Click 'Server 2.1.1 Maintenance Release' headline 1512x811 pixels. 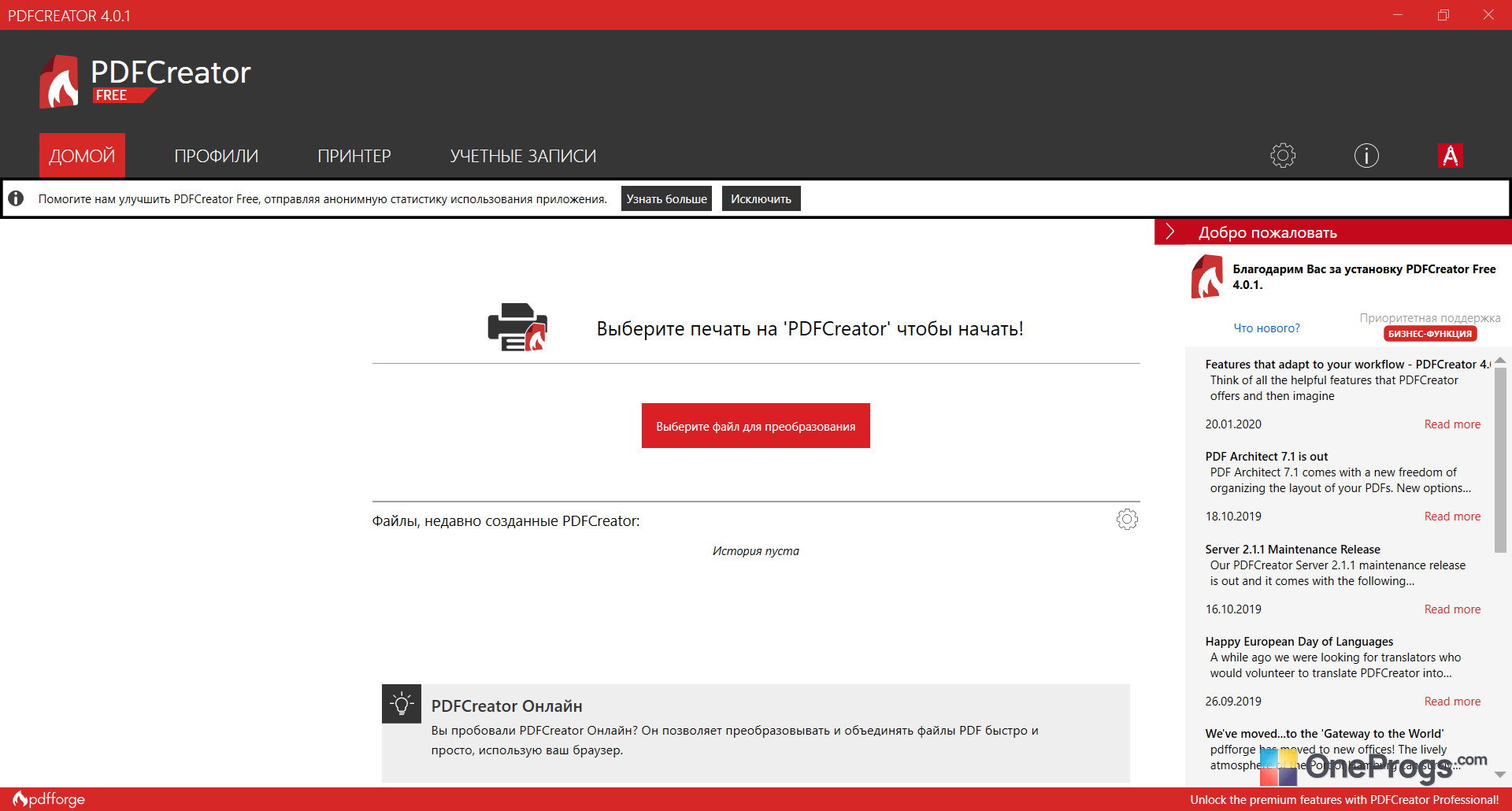[x=1292, y=550]
